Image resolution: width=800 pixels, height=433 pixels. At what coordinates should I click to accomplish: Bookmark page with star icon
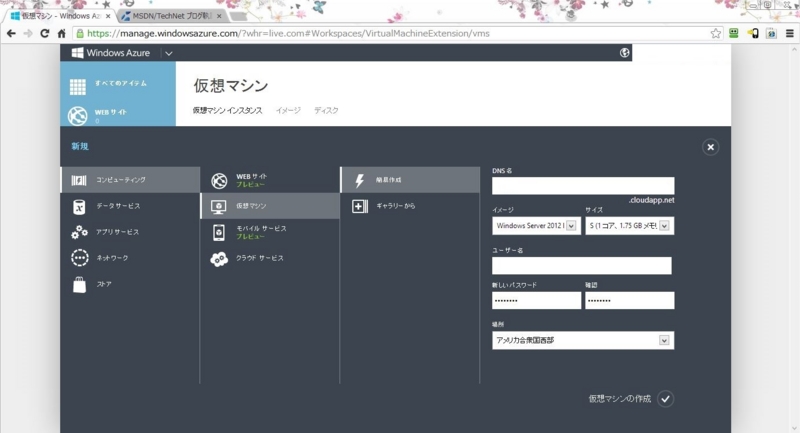pyautogui.click(x=716, y=34)
